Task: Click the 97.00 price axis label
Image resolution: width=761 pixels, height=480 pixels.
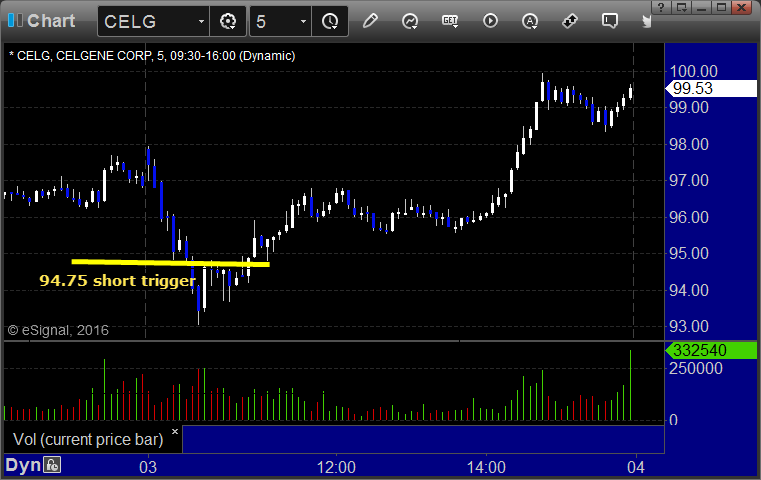Action: (689, 181)
